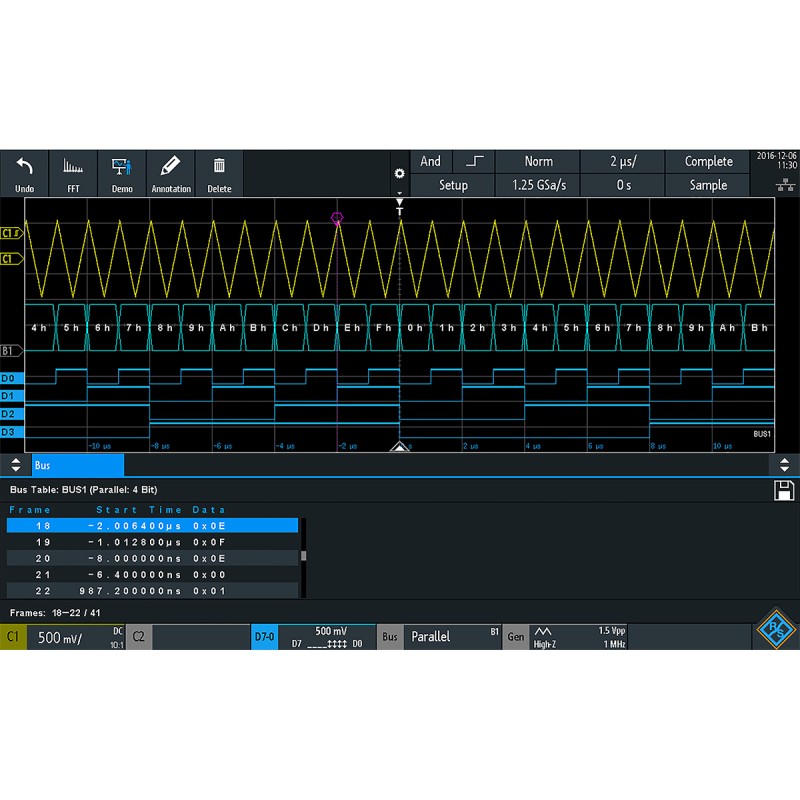Click the Delete icon

pos(219,172)
